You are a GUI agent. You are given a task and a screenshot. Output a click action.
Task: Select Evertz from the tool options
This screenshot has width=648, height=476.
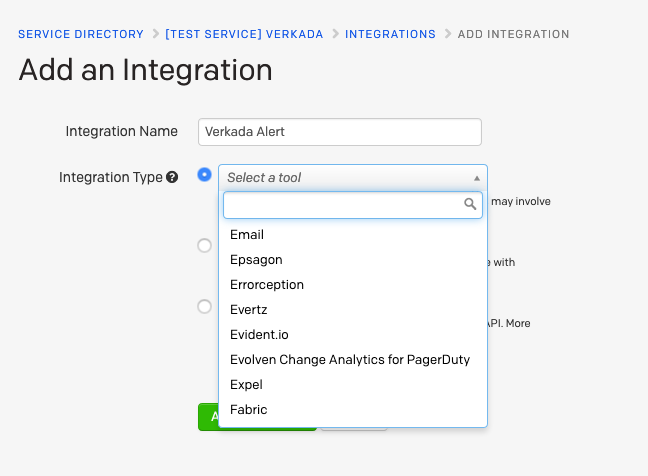tap(249, 310)
